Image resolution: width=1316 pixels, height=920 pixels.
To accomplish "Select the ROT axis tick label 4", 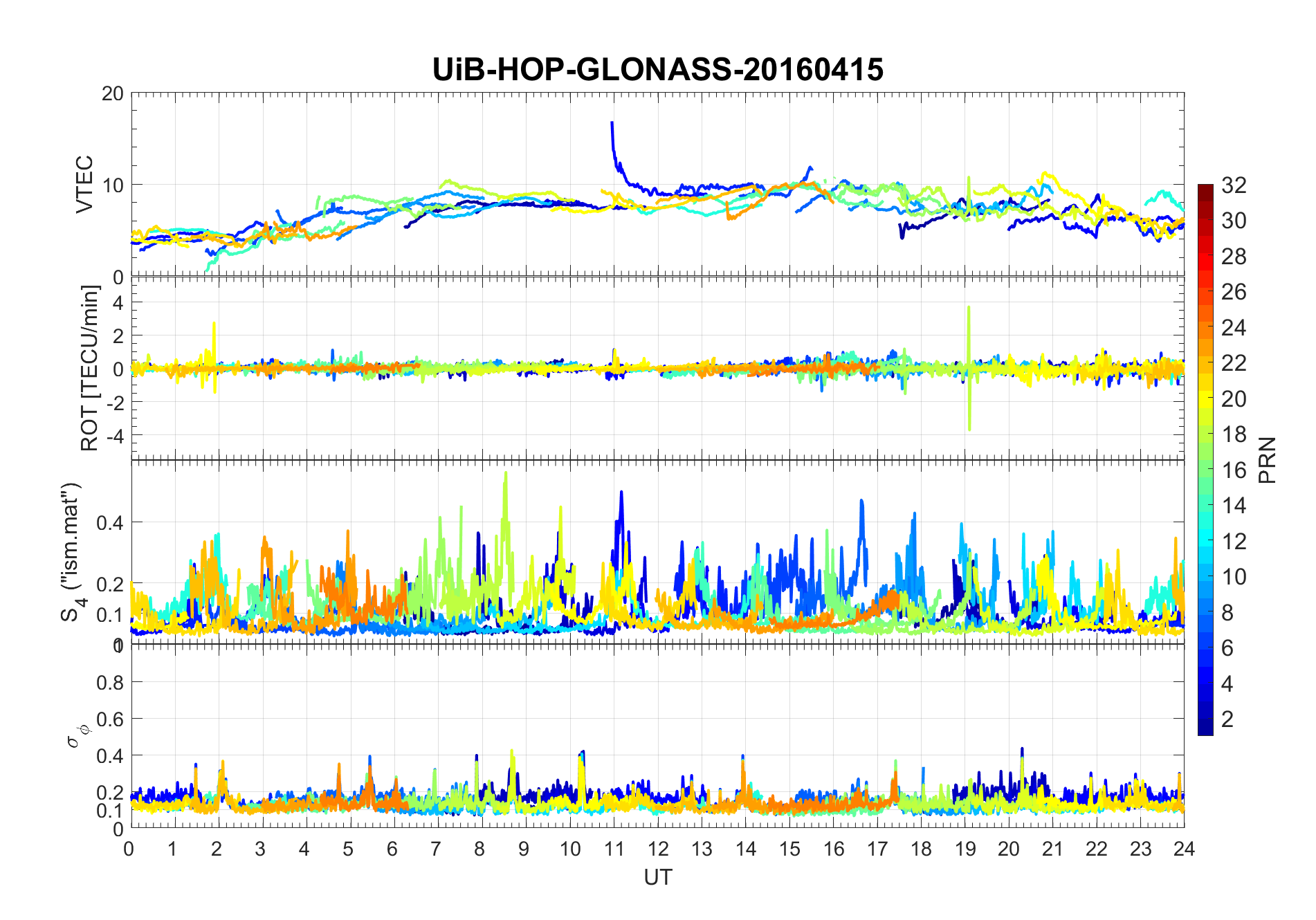I will pos(118,302).
